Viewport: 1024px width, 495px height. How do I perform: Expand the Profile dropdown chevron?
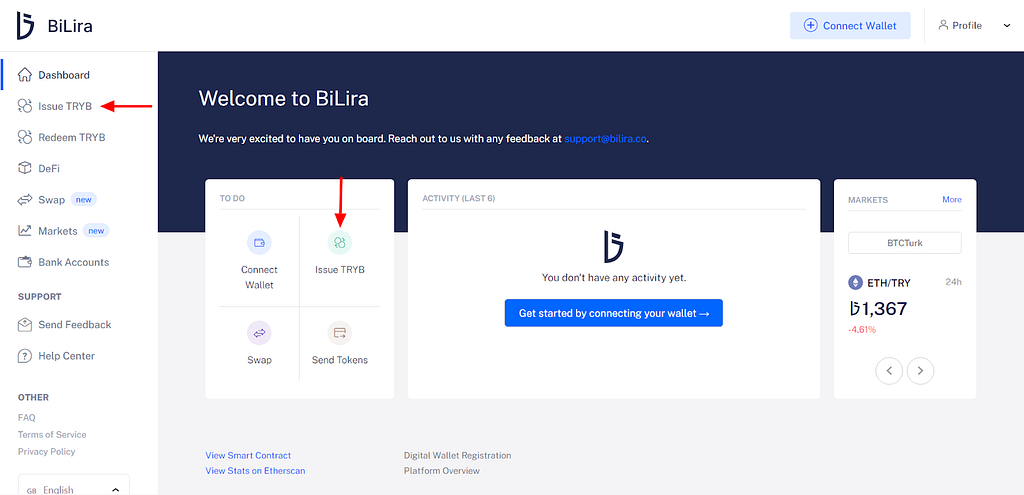1006,26
